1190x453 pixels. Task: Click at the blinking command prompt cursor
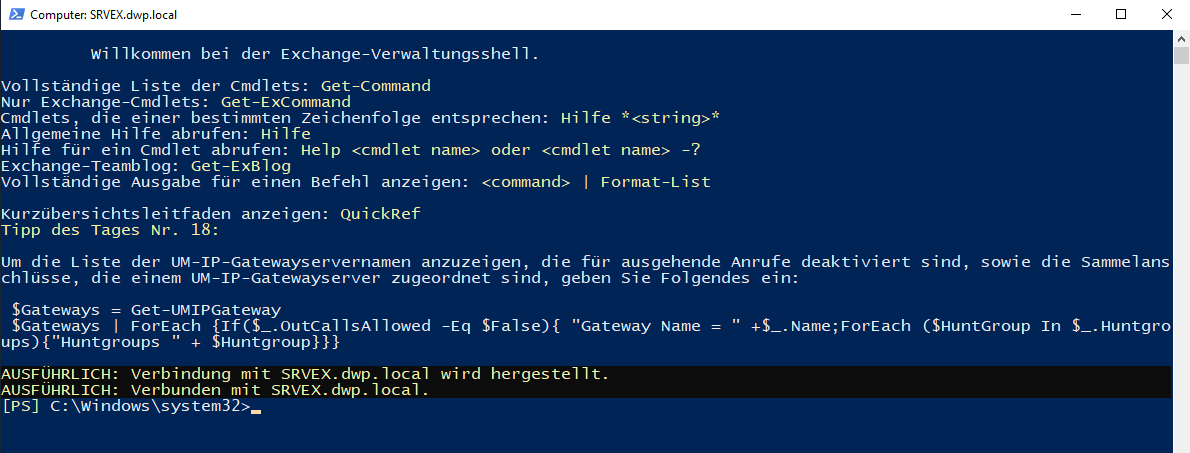point(256,408)
